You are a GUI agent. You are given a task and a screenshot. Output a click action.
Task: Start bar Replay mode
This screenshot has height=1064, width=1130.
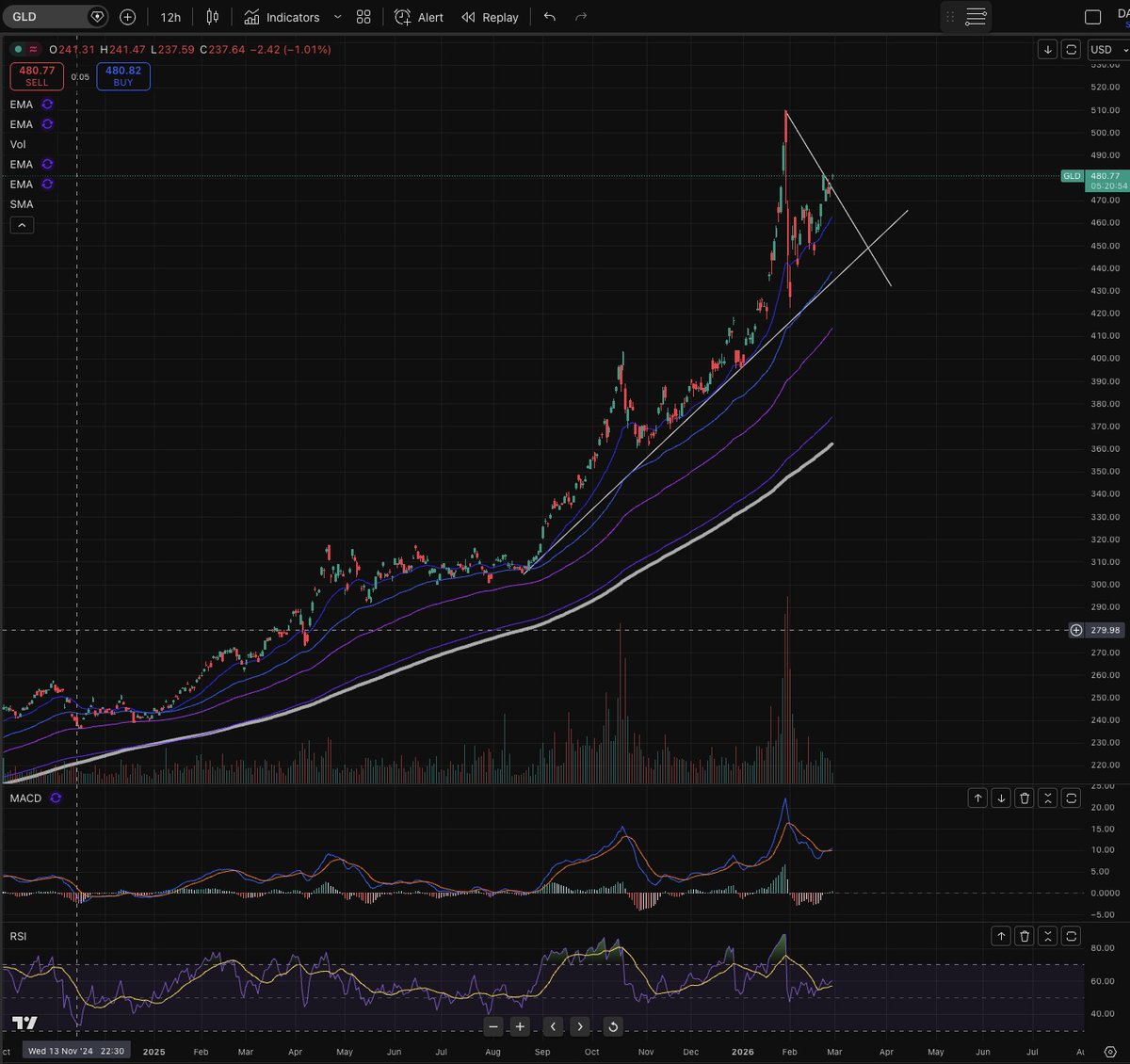tap(490, 17)
